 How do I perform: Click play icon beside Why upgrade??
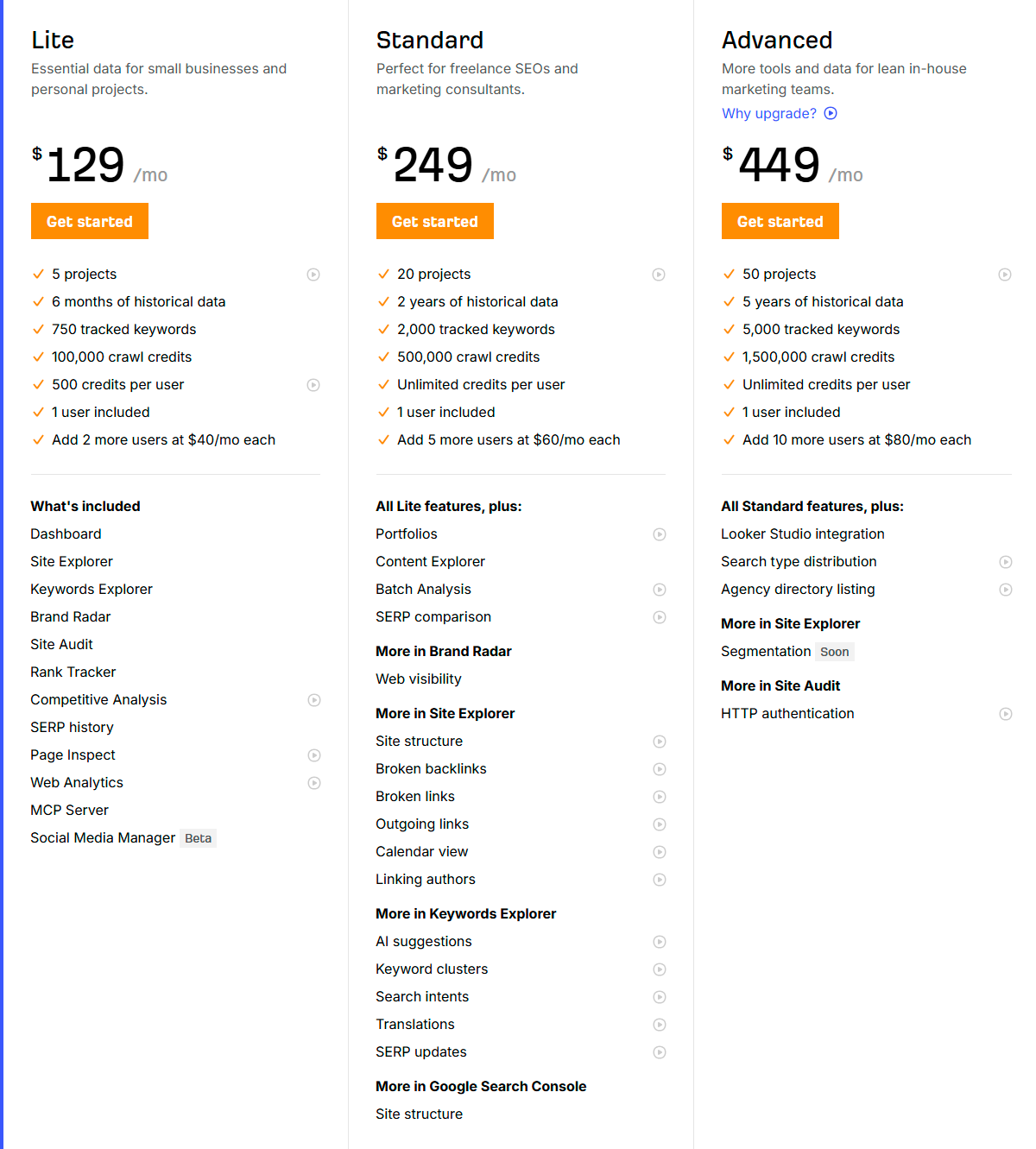pos(831,113)
